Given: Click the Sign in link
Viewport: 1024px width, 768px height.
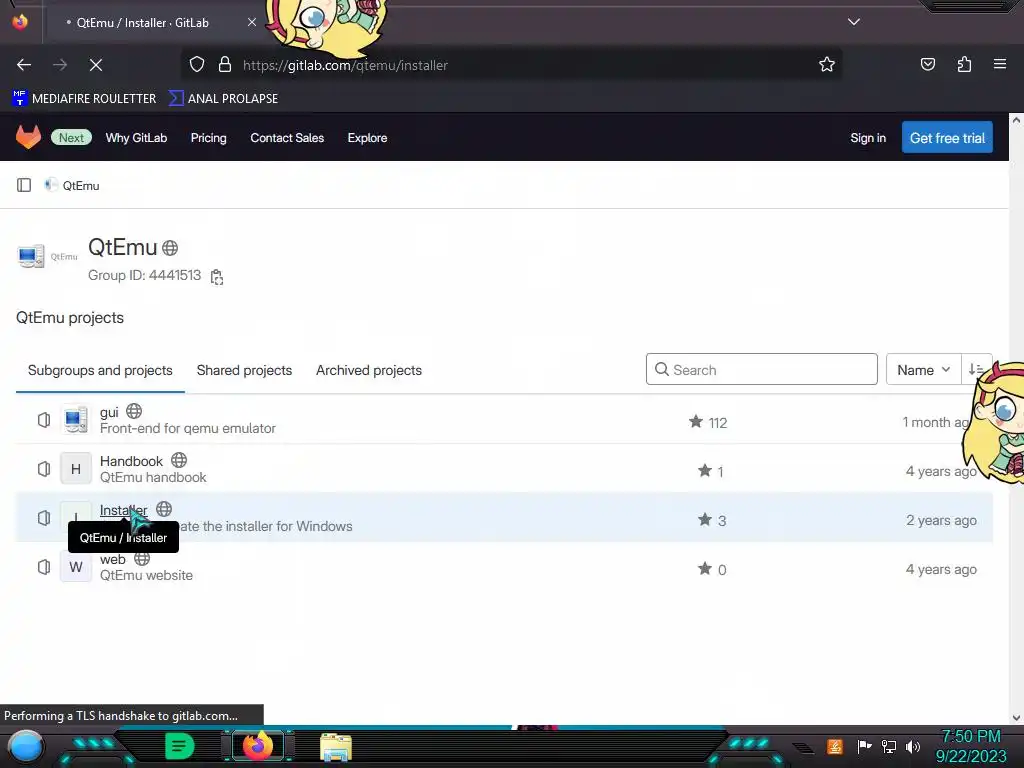Looking at the screenshot, I should [868, 138].
